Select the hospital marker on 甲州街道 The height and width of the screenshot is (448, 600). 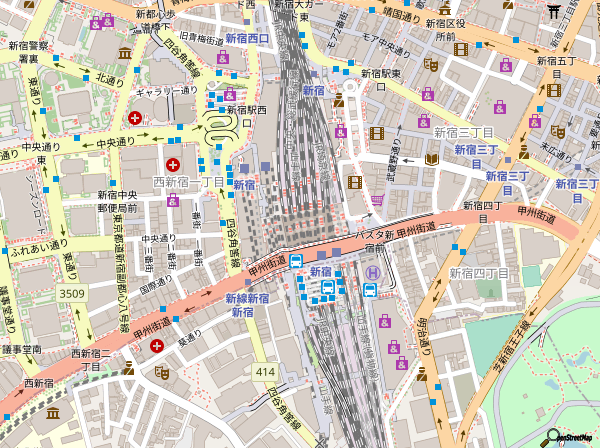click(x=157, y=346)
